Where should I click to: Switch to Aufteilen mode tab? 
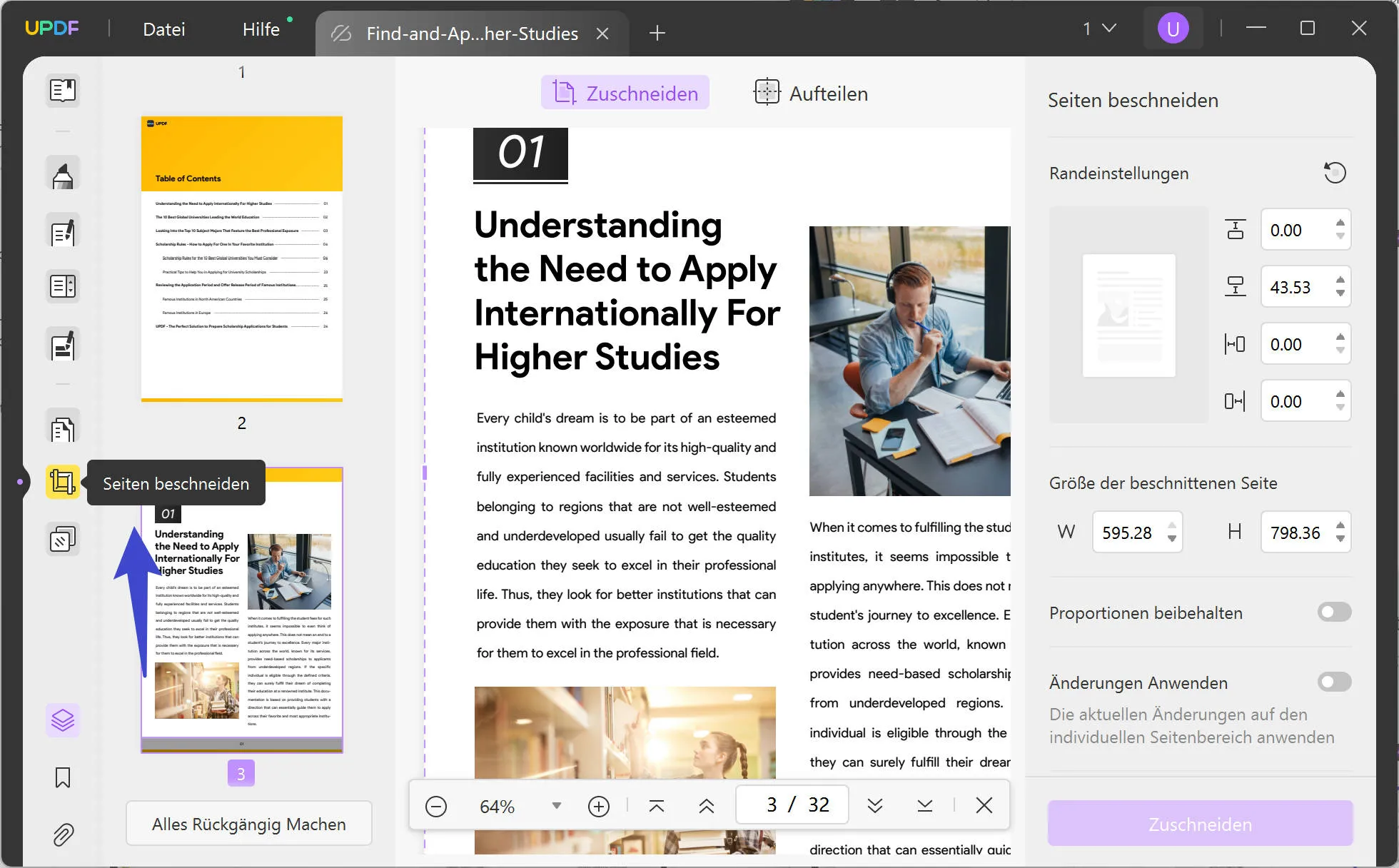[x=811, y=93]
